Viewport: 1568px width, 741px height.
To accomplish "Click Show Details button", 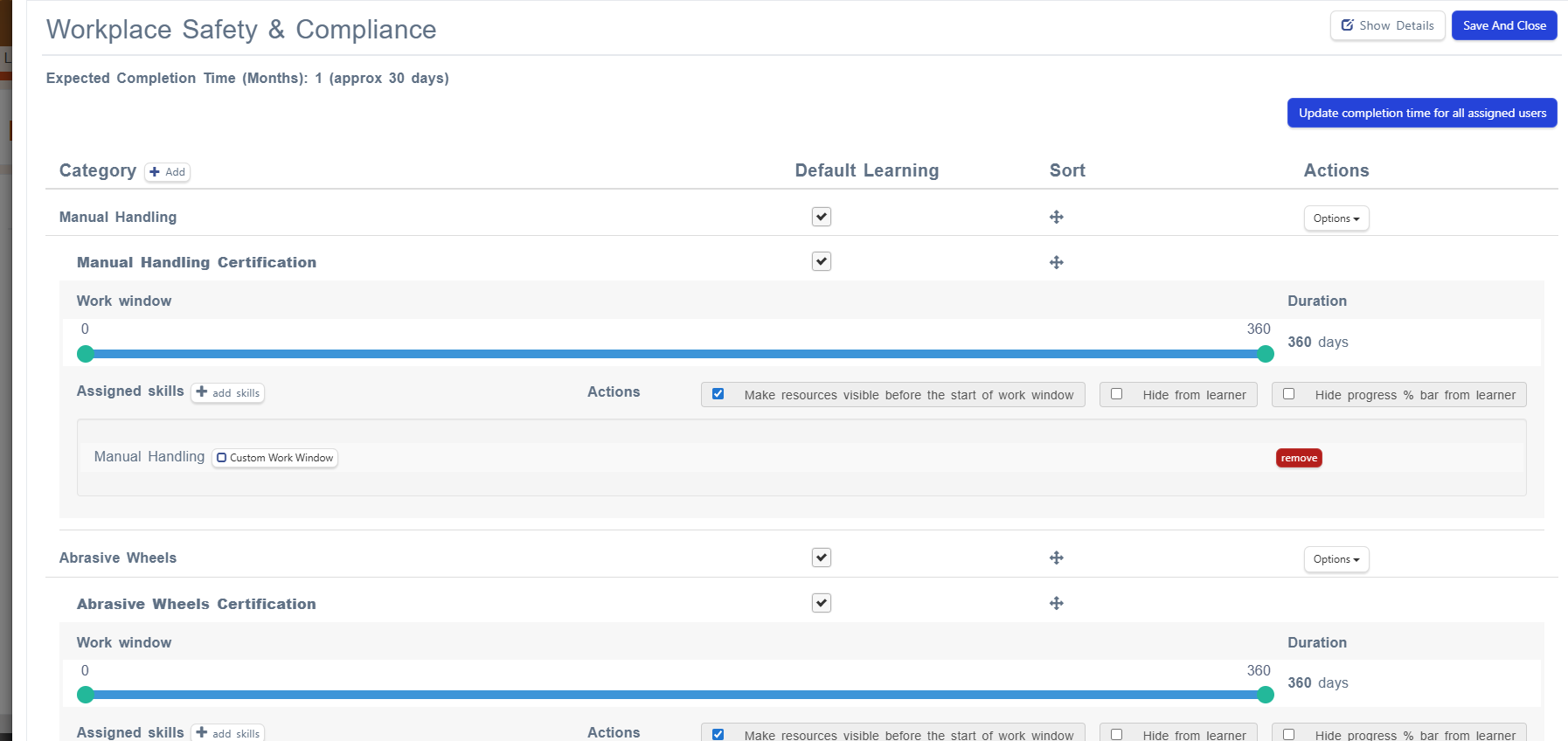I will pos(1388,25).
